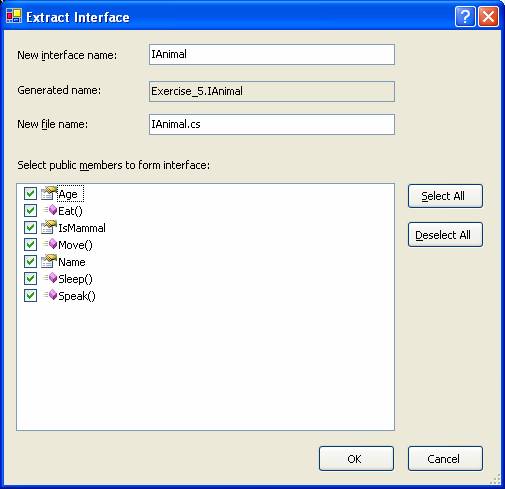Click the Deselect All button
The width and height of the screenshot is (505, 489).
[445, 235]
